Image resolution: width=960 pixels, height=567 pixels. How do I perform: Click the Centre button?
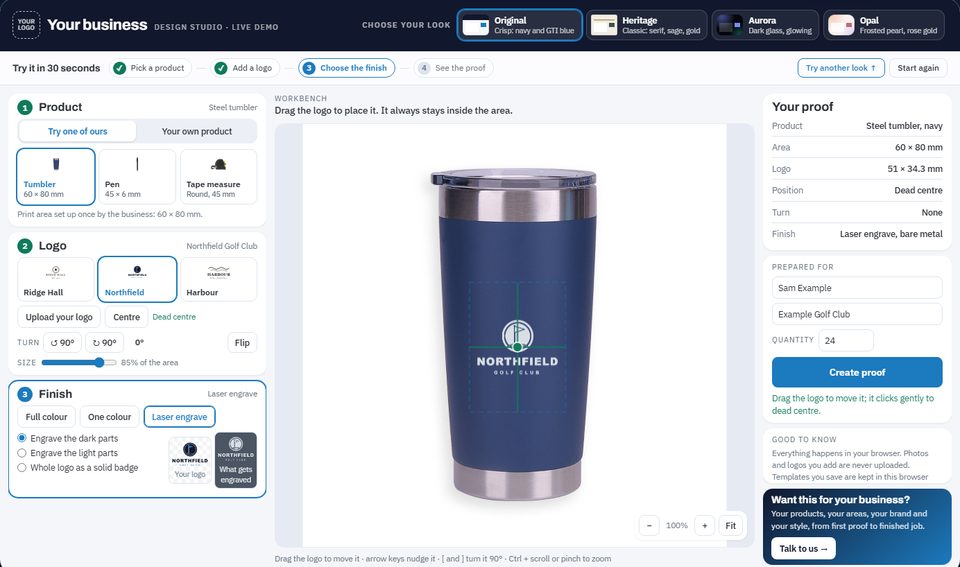[x=126, y=317]
